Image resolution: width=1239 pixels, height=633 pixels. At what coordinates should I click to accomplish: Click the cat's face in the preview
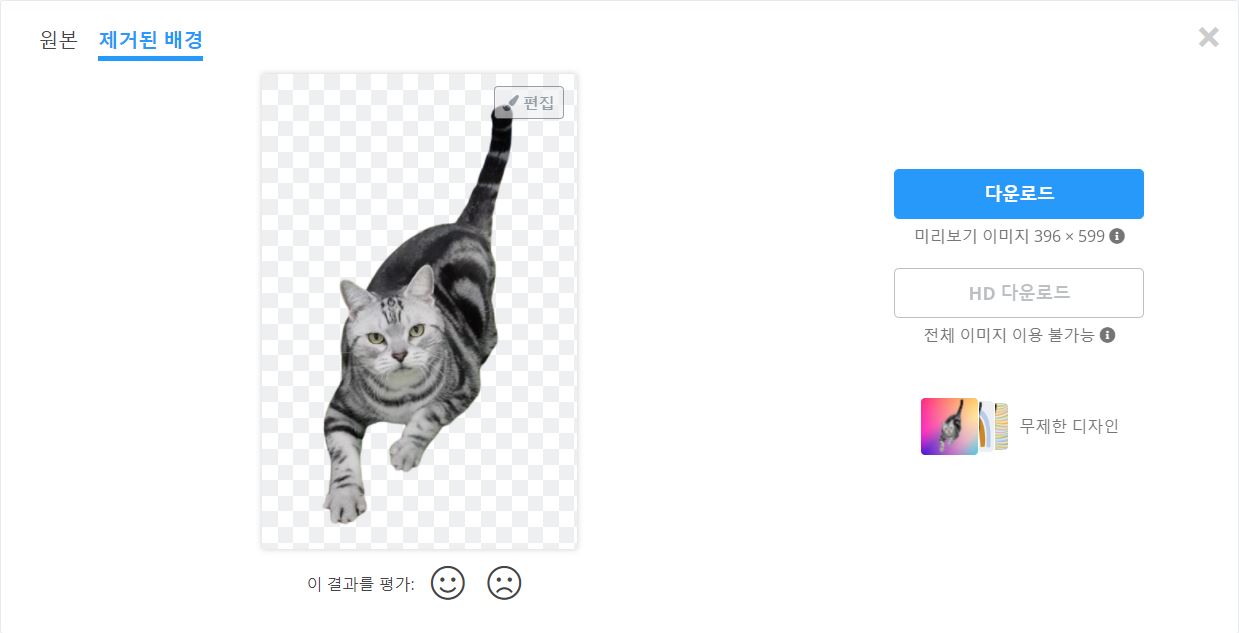[x=387, y=330]
